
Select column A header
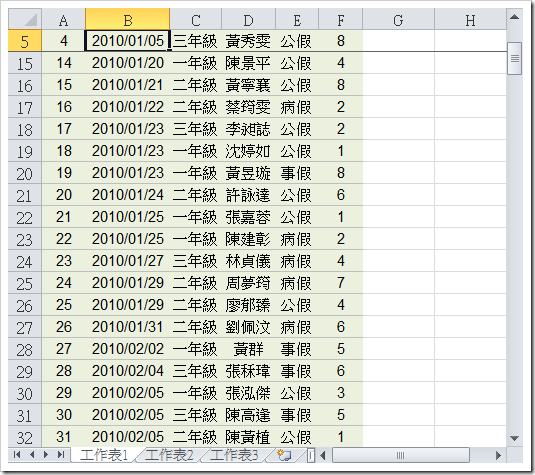[63, 20]
